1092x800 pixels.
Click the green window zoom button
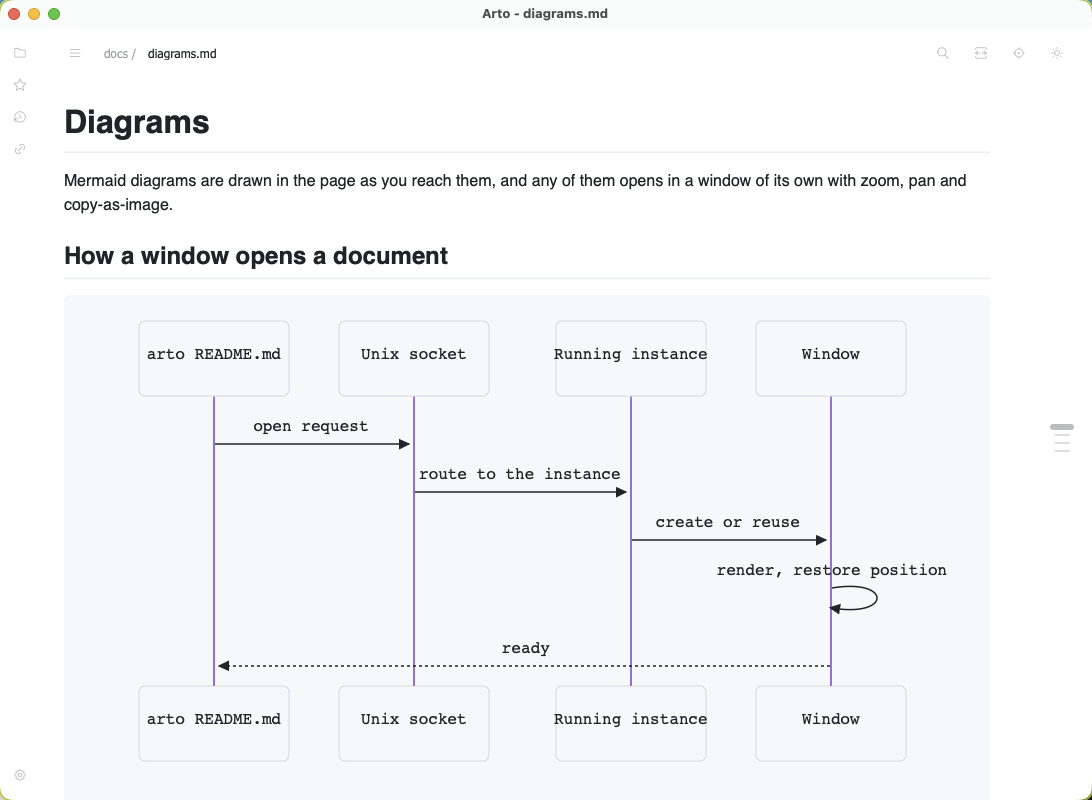pos(54,14)
